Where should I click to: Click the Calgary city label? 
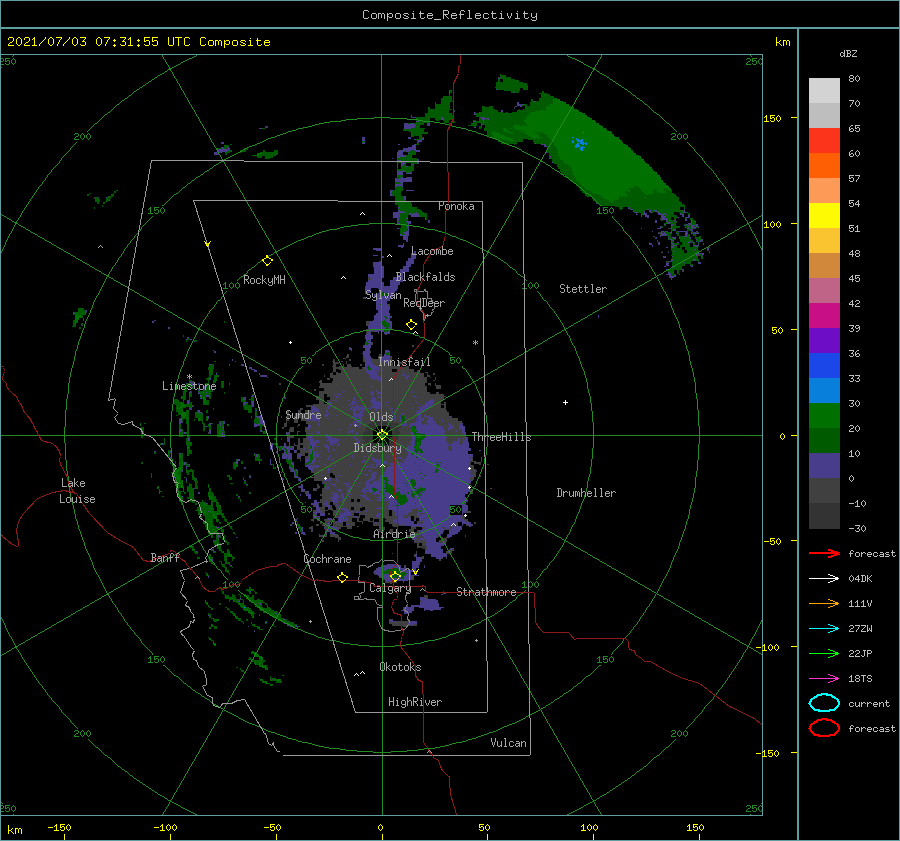[x=390, y=588]
